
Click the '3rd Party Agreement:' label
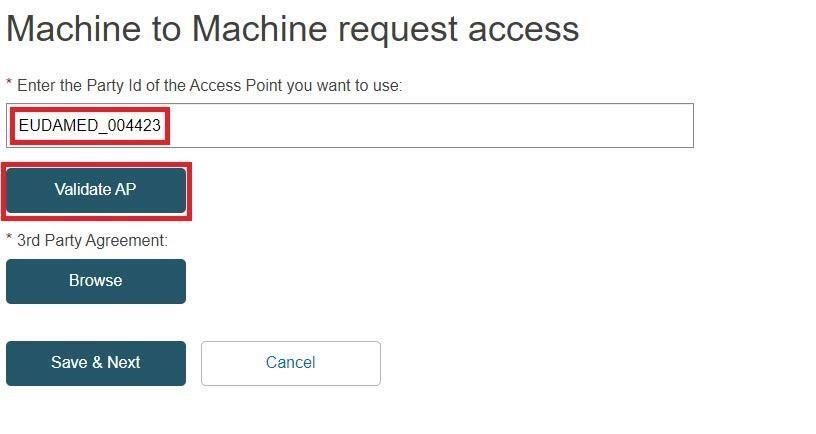tap(92, 240)
